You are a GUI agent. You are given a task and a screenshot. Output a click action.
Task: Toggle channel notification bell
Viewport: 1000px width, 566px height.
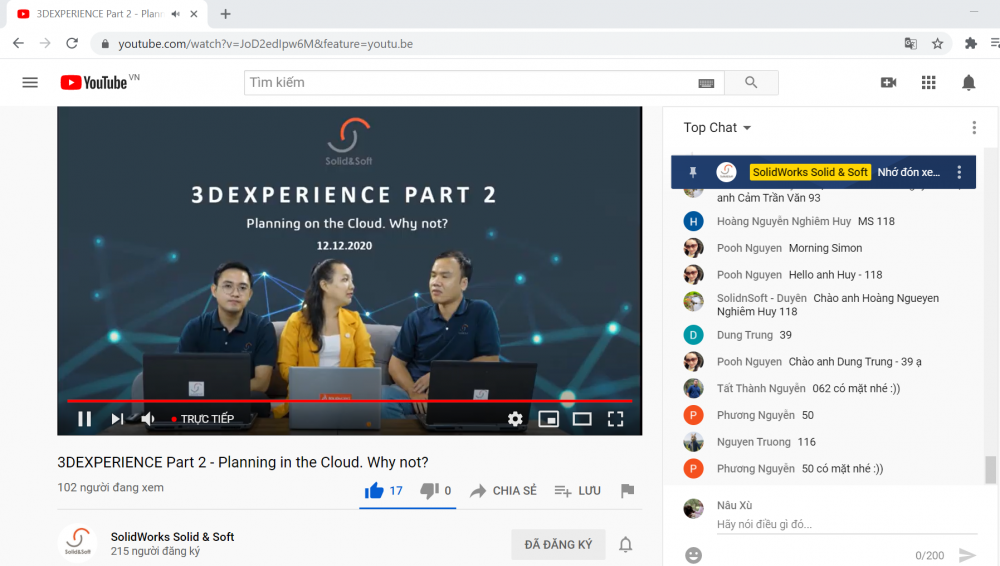[626, 544]
